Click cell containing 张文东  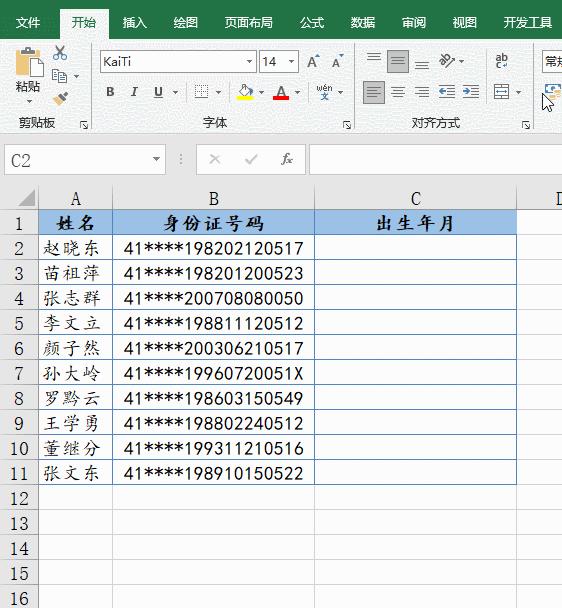point(76,473)
